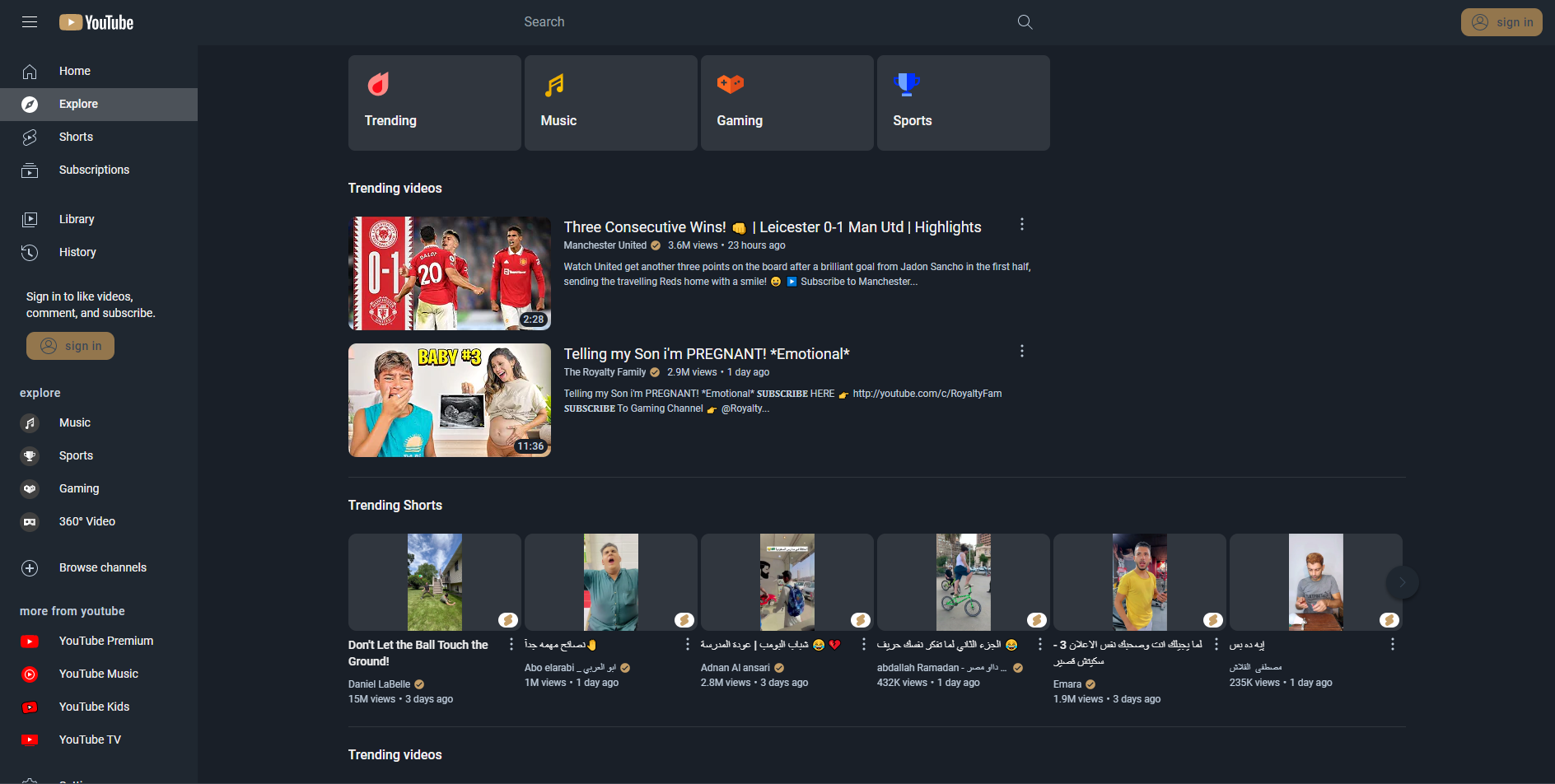Select Shorts in the sidebar
The image size is (1555, 784).
99,138
